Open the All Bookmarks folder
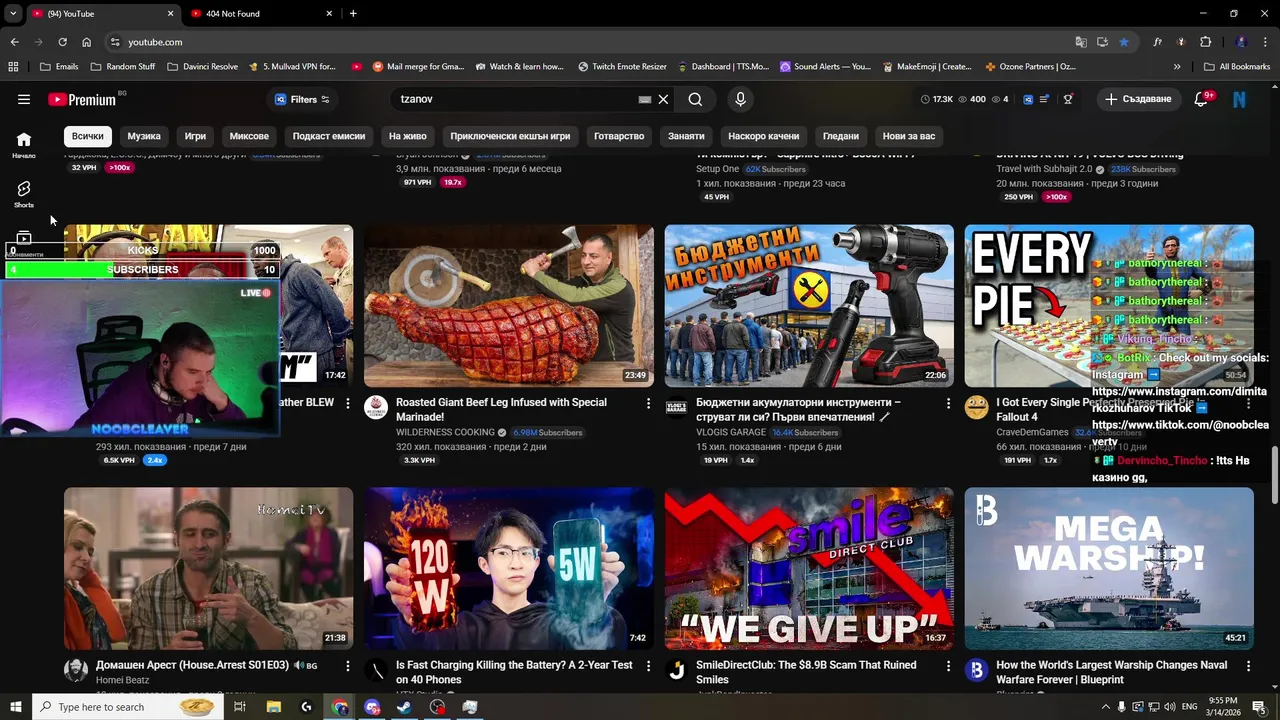The image size is (1280, 720). (1237, 66)
